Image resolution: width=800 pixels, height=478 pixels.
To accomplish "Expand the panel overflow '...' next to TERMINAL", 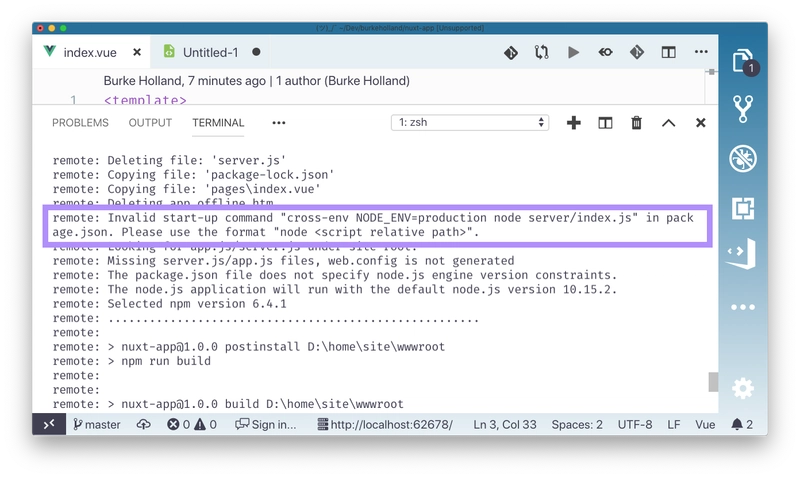I will pos(279,123).
